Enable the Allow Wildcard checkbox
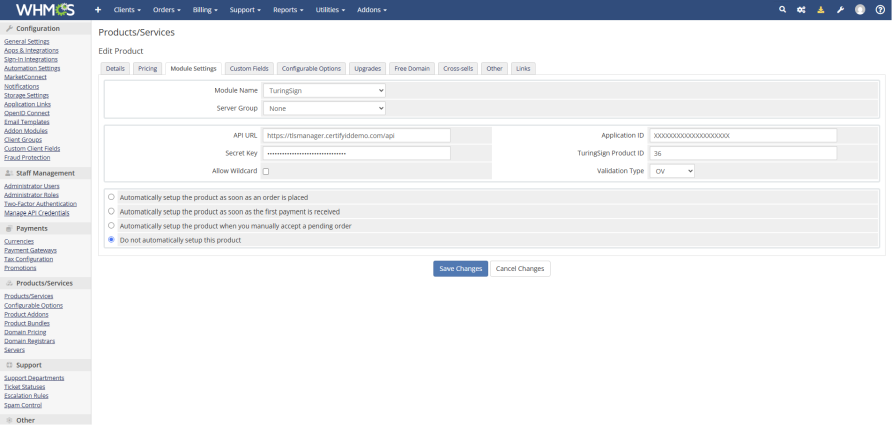The width and height of the screenshot is (892, 425). (x=266, y=171)
